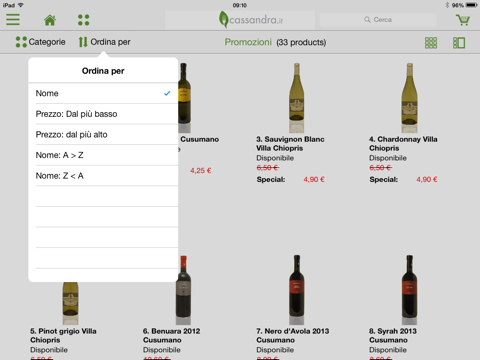Open the shopping cart icon

pos(463,20)
